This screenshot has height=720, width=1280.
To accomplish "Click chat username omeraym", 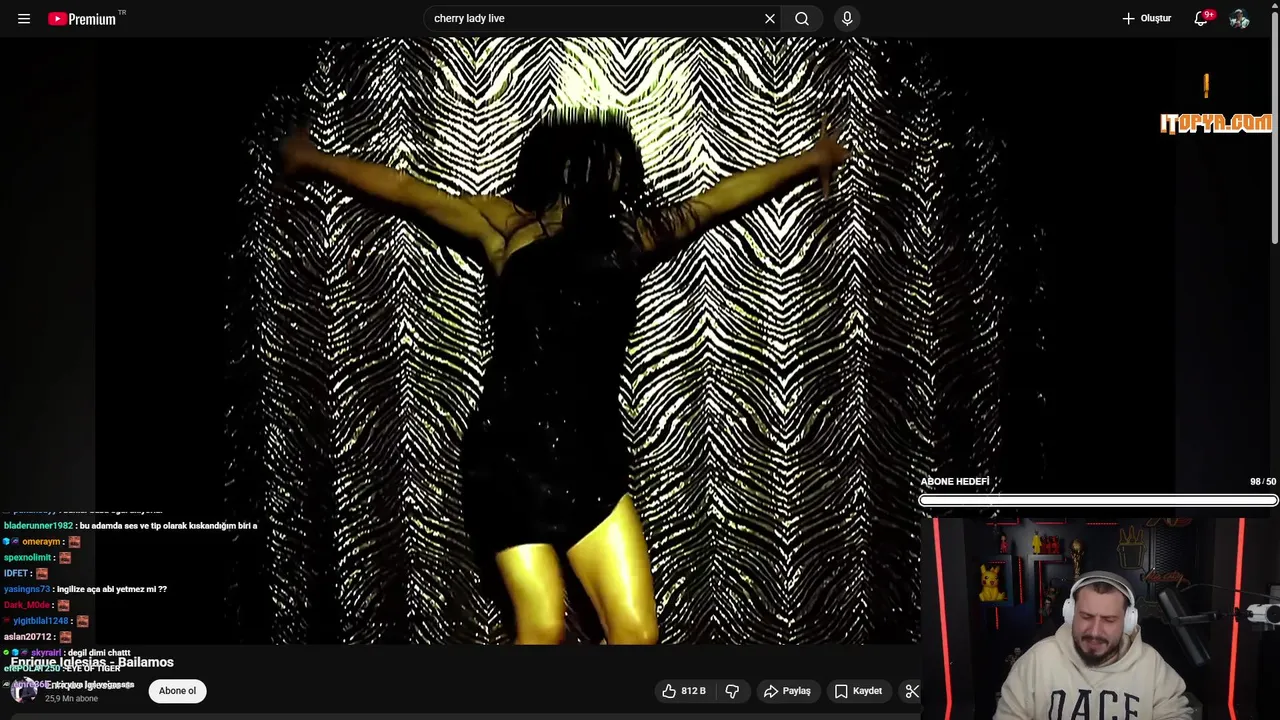I will click(41, 542).
